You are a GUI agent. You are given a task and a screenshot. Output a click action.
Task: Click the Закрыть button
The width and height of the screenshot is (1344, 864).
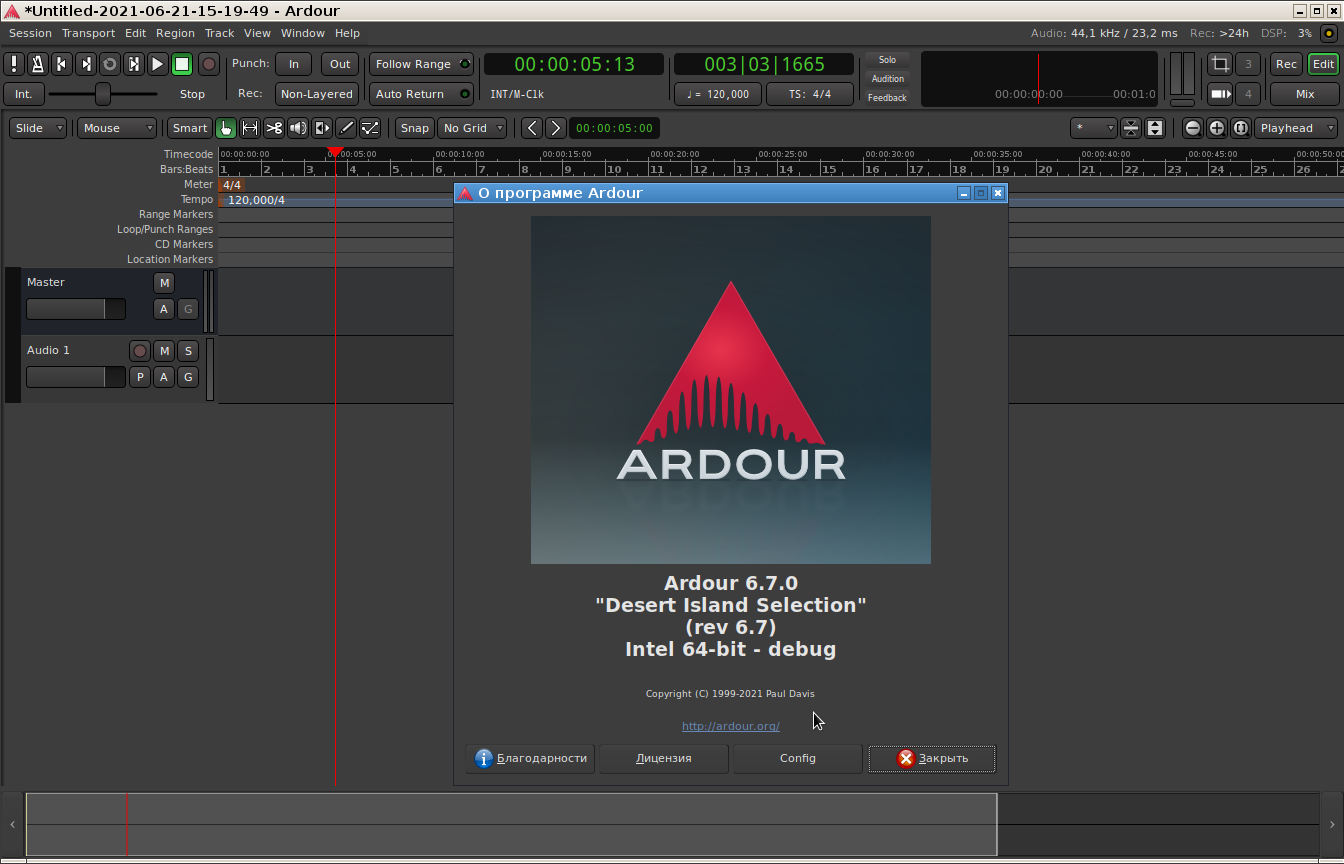932,758
